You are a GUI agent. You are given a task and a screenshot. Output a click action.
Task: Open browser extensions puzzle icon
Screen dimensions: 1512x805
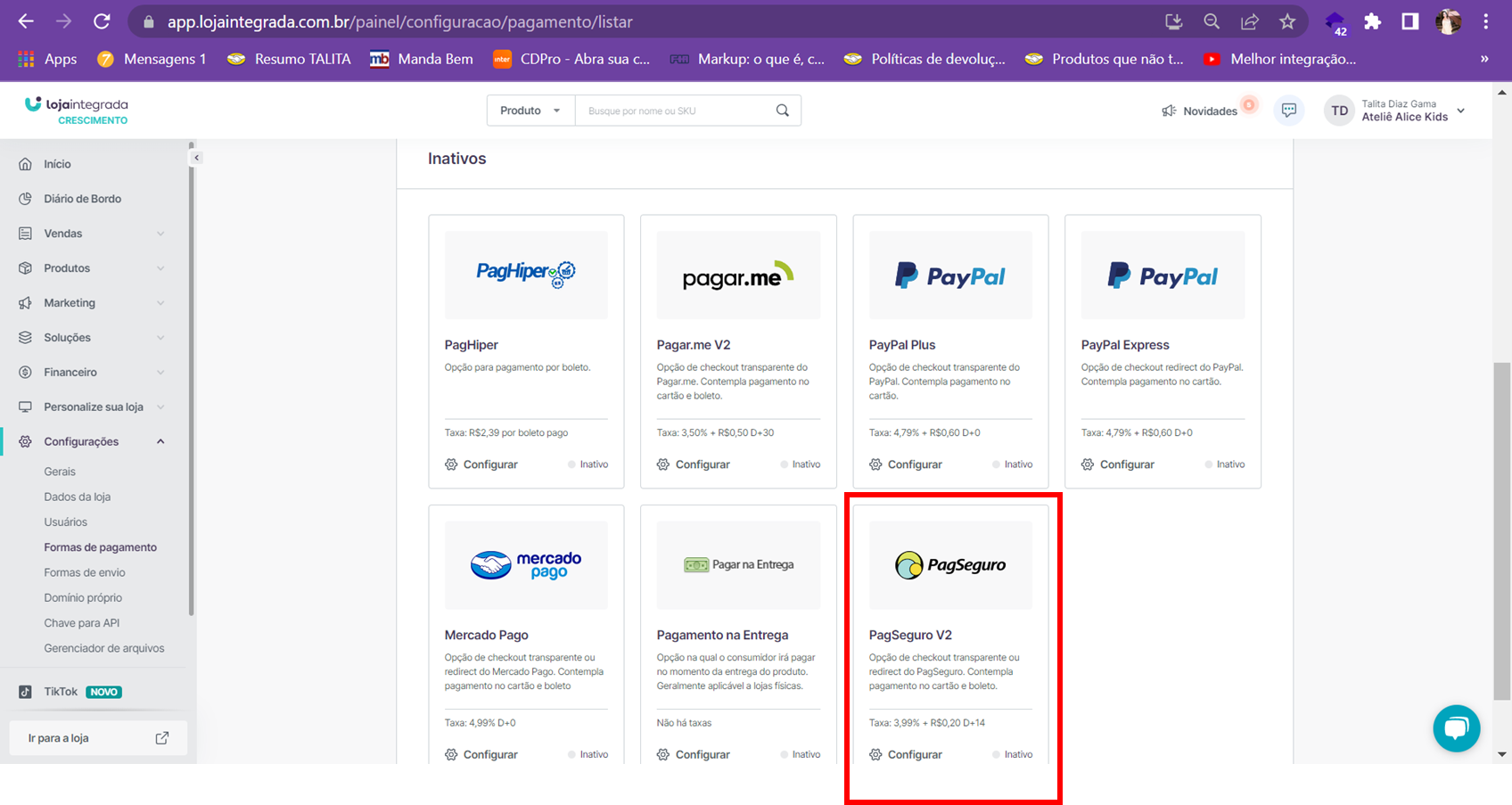click(1373, 21)
